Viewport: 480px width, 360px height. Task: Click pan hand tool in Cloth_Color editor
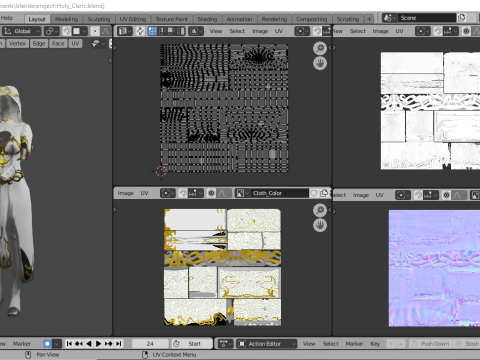coord(320,225)
